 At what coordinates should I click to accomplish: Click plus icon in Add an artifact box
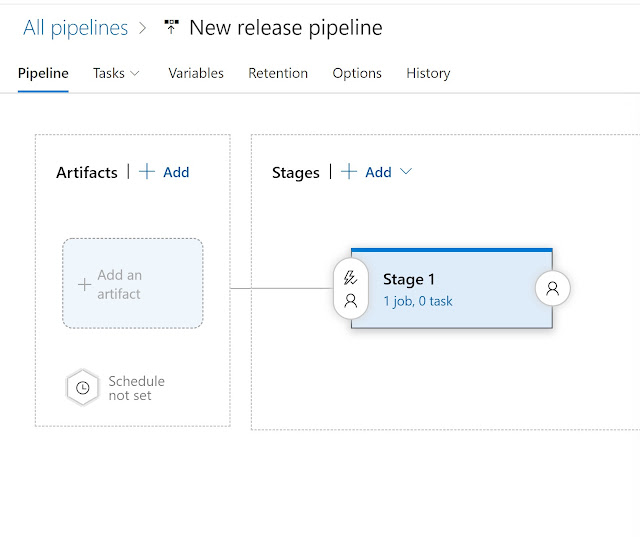84,285
